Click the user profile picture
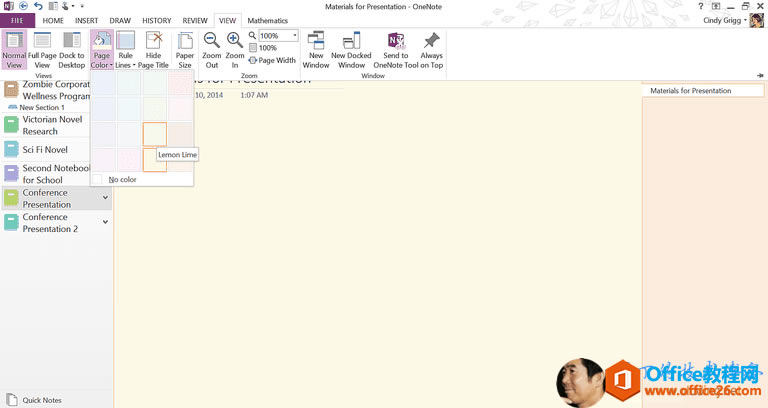768x408 pixels. [757, 20]
